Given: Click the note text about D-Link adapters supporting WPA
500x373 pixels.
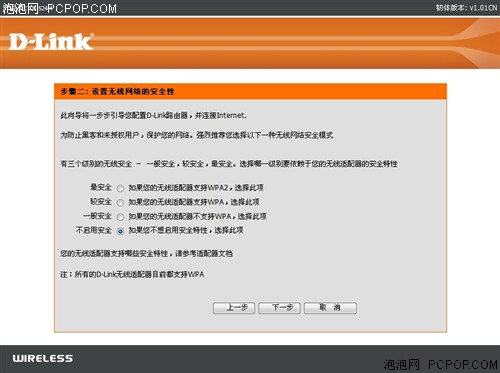Looking at the screenshot, I should click(x=132, y=274).
